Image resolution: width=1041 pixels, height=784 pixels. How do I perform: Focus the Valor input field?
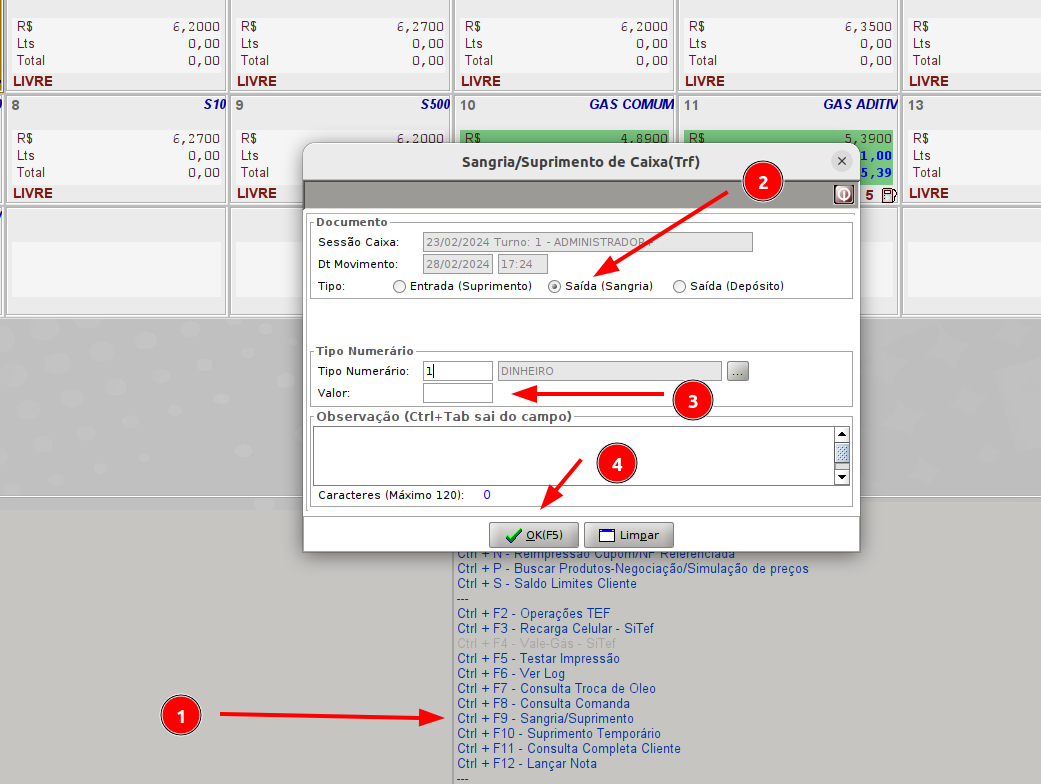[x=458, y=393]
